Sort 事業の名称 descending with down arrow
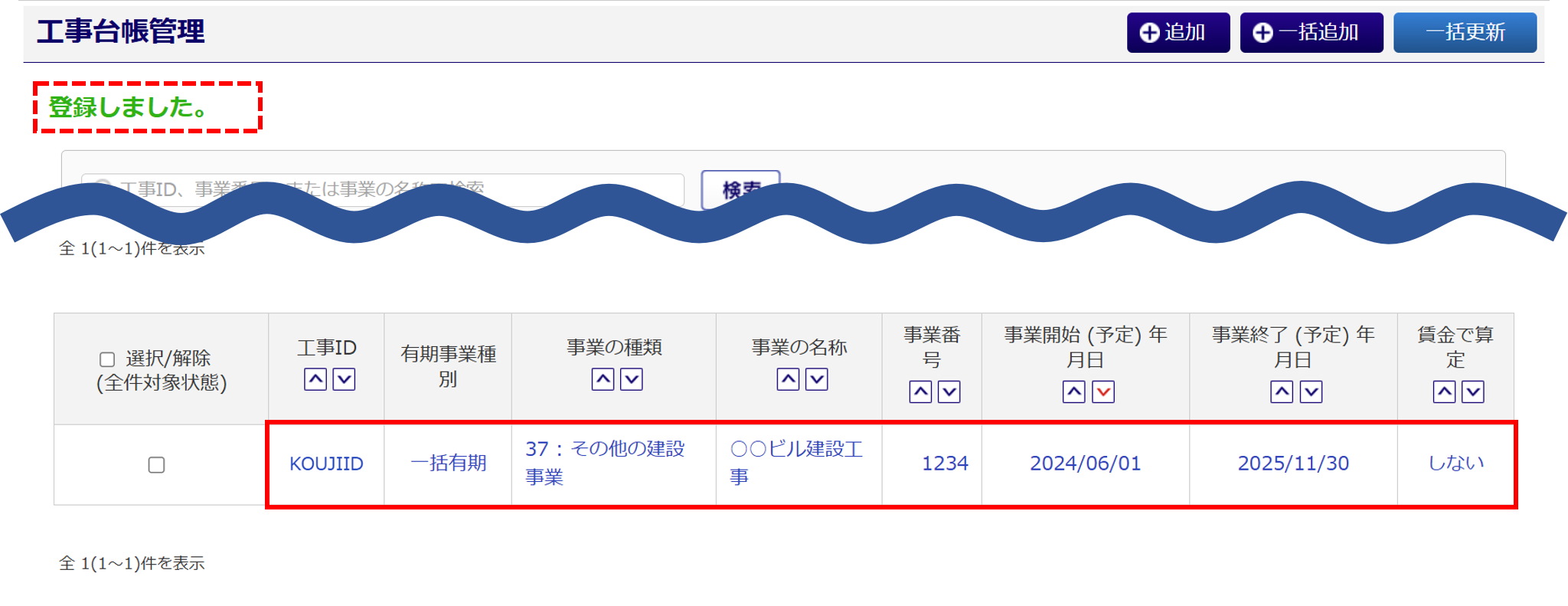The width and height of the screenshot is (1568, 606). [x=817, y=379]
